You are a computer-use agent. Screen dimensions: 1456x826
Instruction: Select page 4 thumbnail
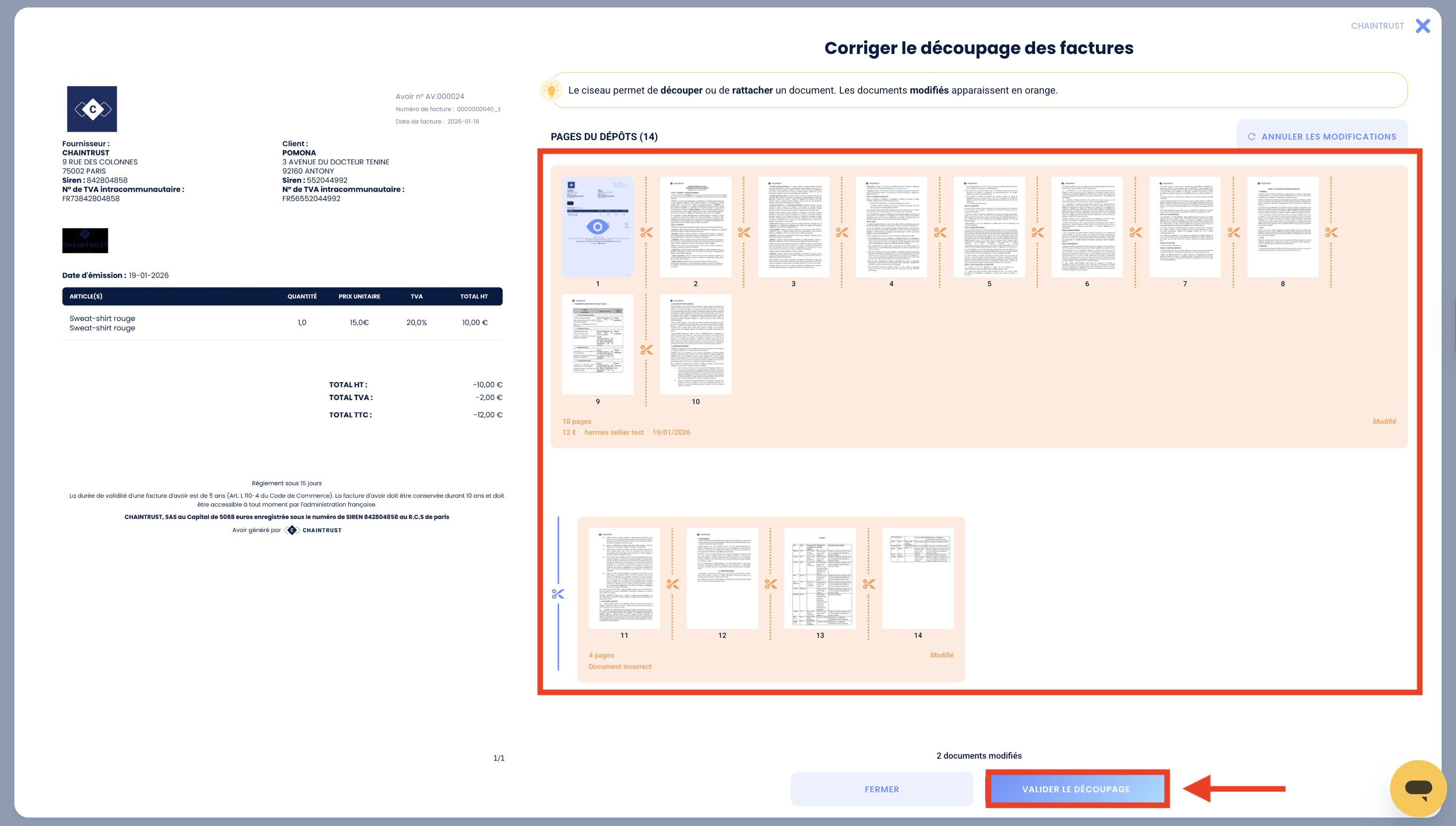(891, 227)
